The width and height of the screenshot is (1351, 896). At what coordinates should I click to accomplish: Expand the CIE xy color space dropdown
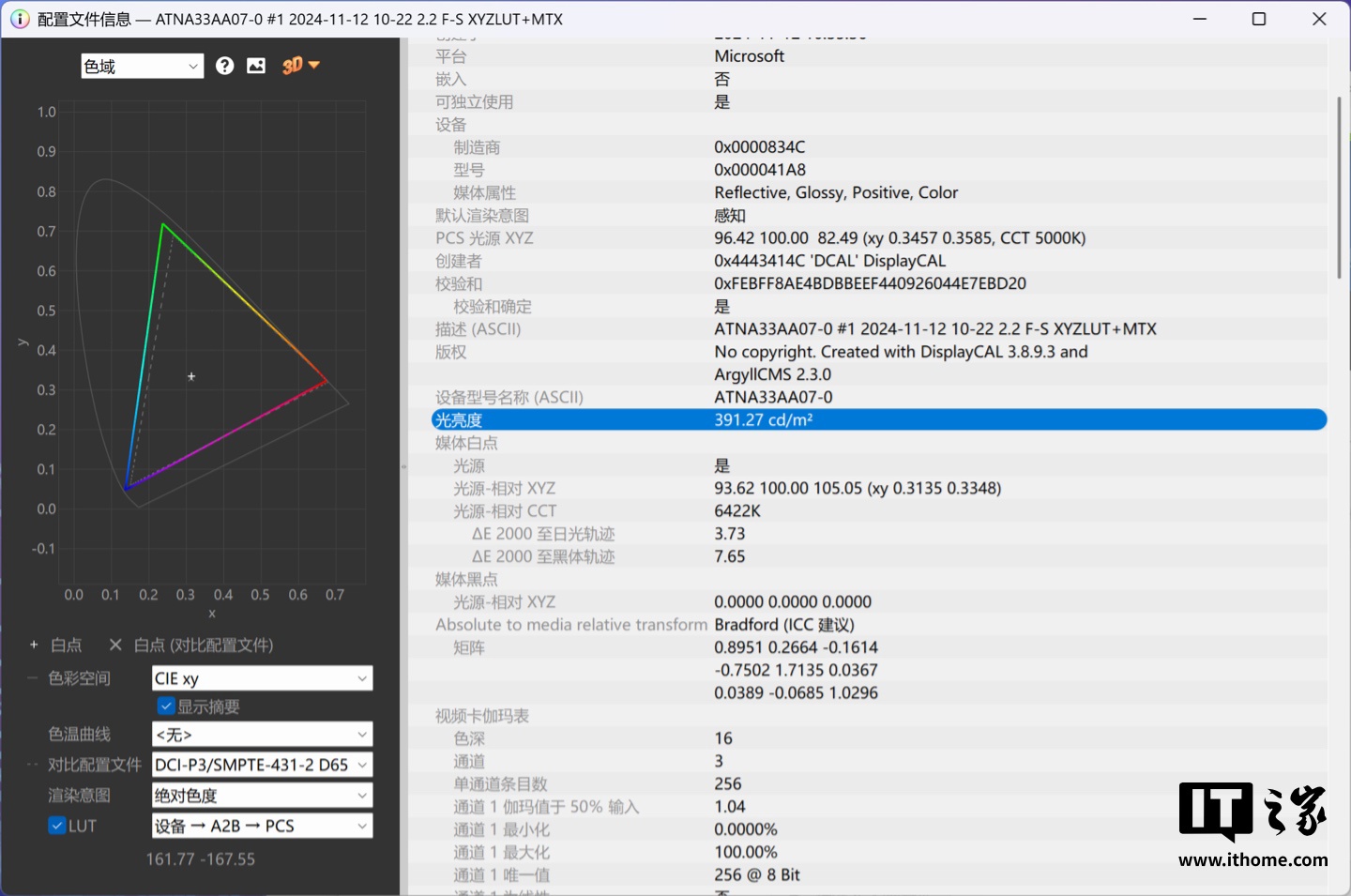pos(262,678)
